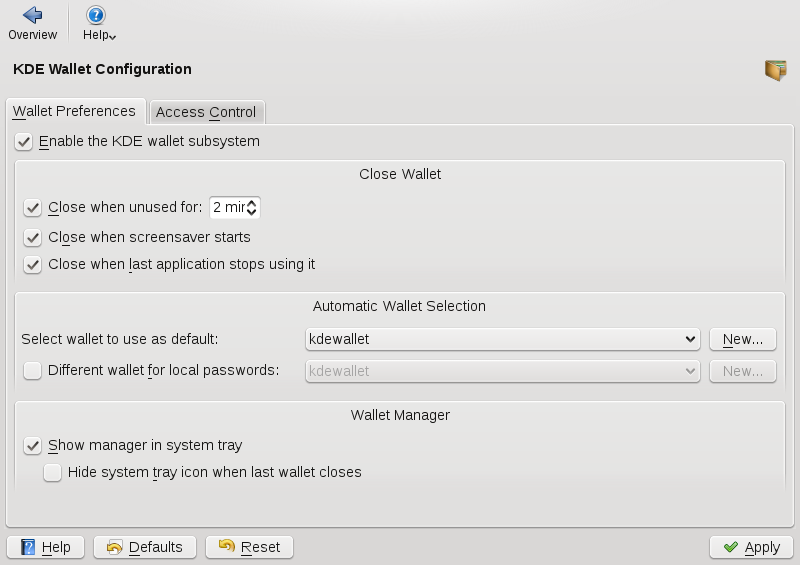The height and width of the screenshot is (565, 800).
Task: Click the unused timeout spinbox arrows
Action: 252,208
